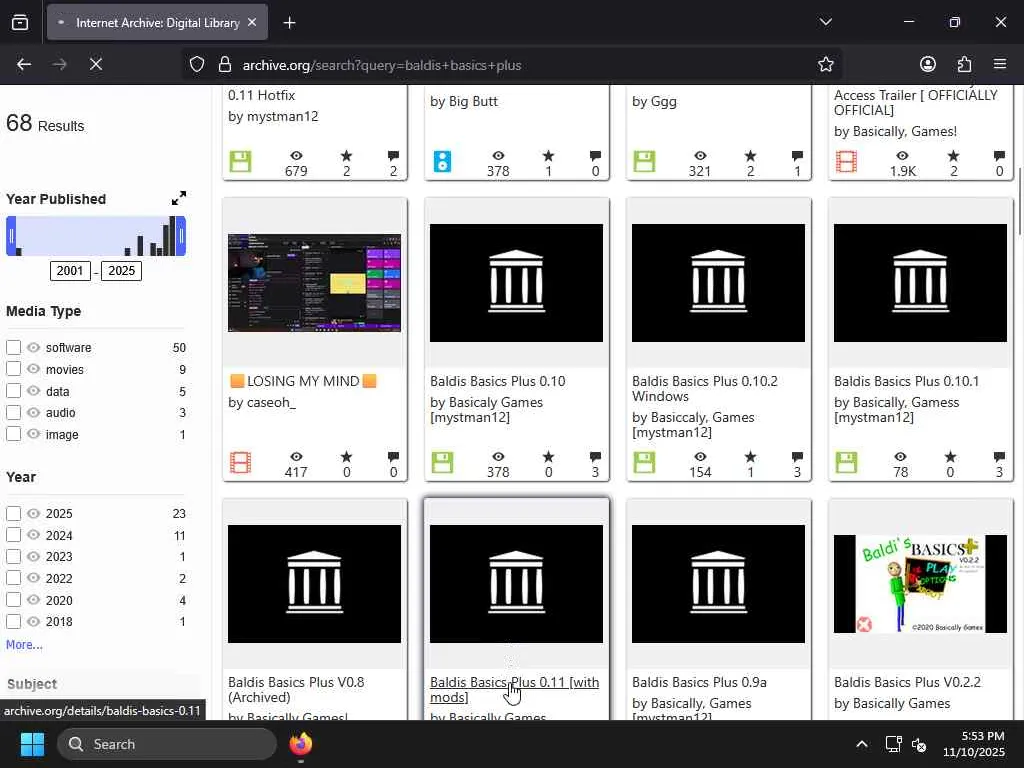Open the Firefox application menu
Viewport: 1024px width, 768px height.
pos(1000,64)
